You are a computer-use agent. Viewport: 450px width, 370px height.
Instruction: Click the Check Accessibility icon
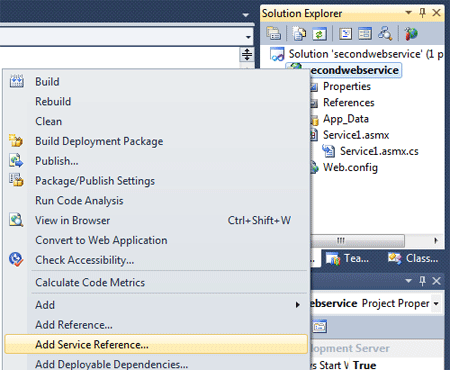[x=16, y=259]
